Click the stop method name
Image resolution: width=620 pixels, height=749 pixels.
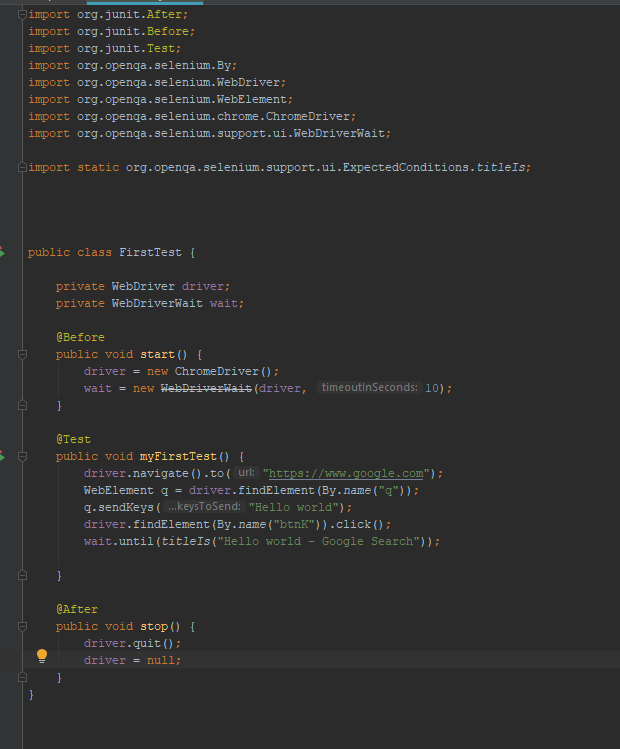point(154,626)
